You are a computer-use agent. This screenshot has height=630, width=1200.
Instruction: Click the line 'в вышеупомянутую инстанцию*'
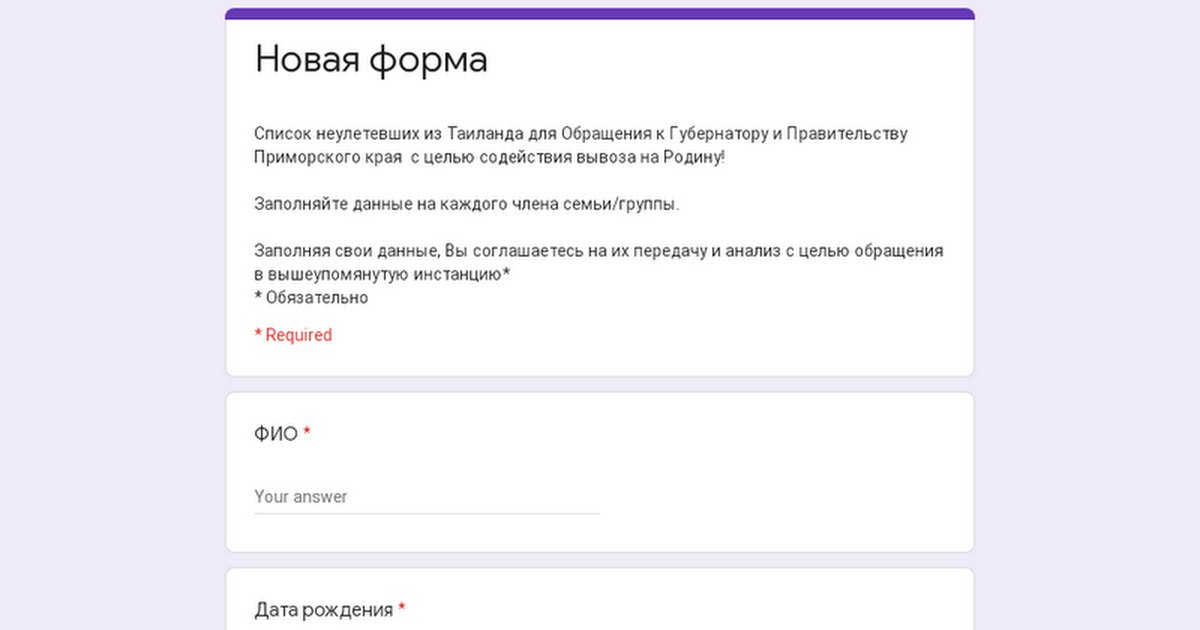(x=383, y=274)
